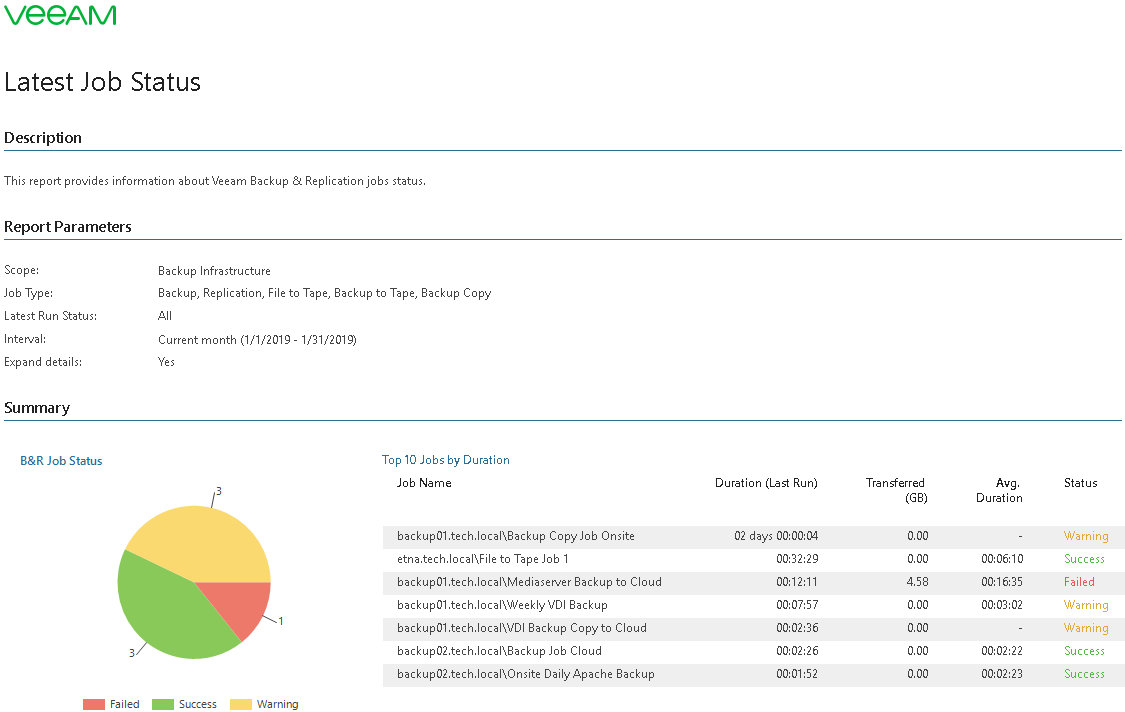This screenshot has width=1125, height=712.
Task: Click Success status of Onsite Daily Apache Backup
Action: tap(1084, 674)
